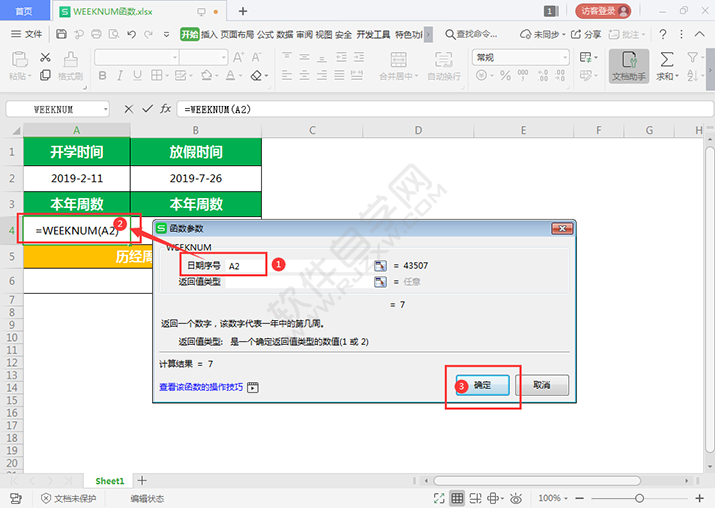Open the fill color dropdown

click(x=217, y=76)
